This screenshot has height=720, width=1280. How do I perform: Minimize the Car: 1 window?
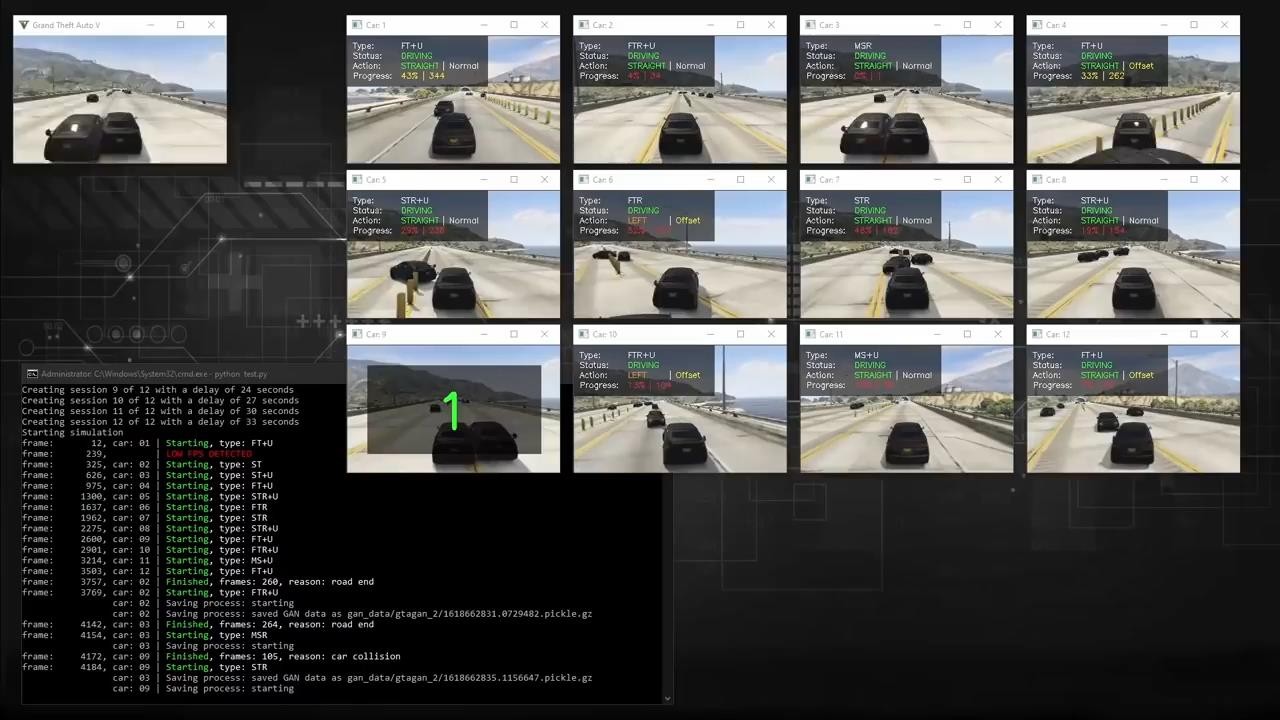click(483, 25)
